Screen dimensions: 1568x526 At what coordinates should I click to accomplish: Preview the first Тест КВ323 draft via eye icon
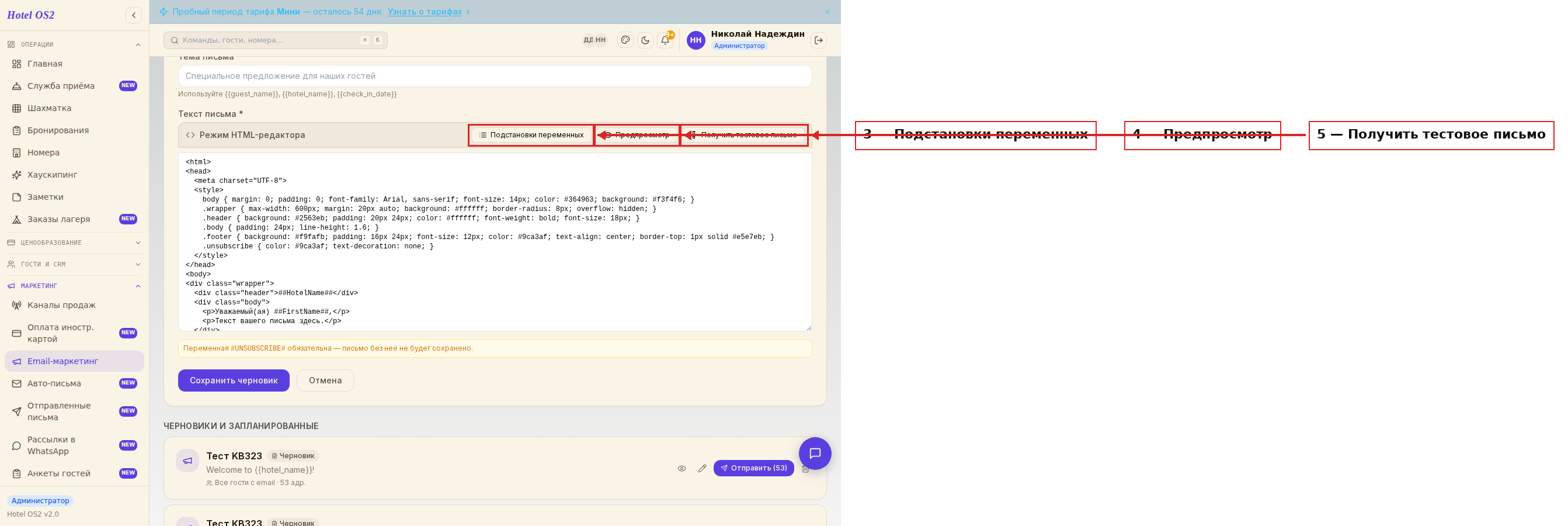click(682, 468)
